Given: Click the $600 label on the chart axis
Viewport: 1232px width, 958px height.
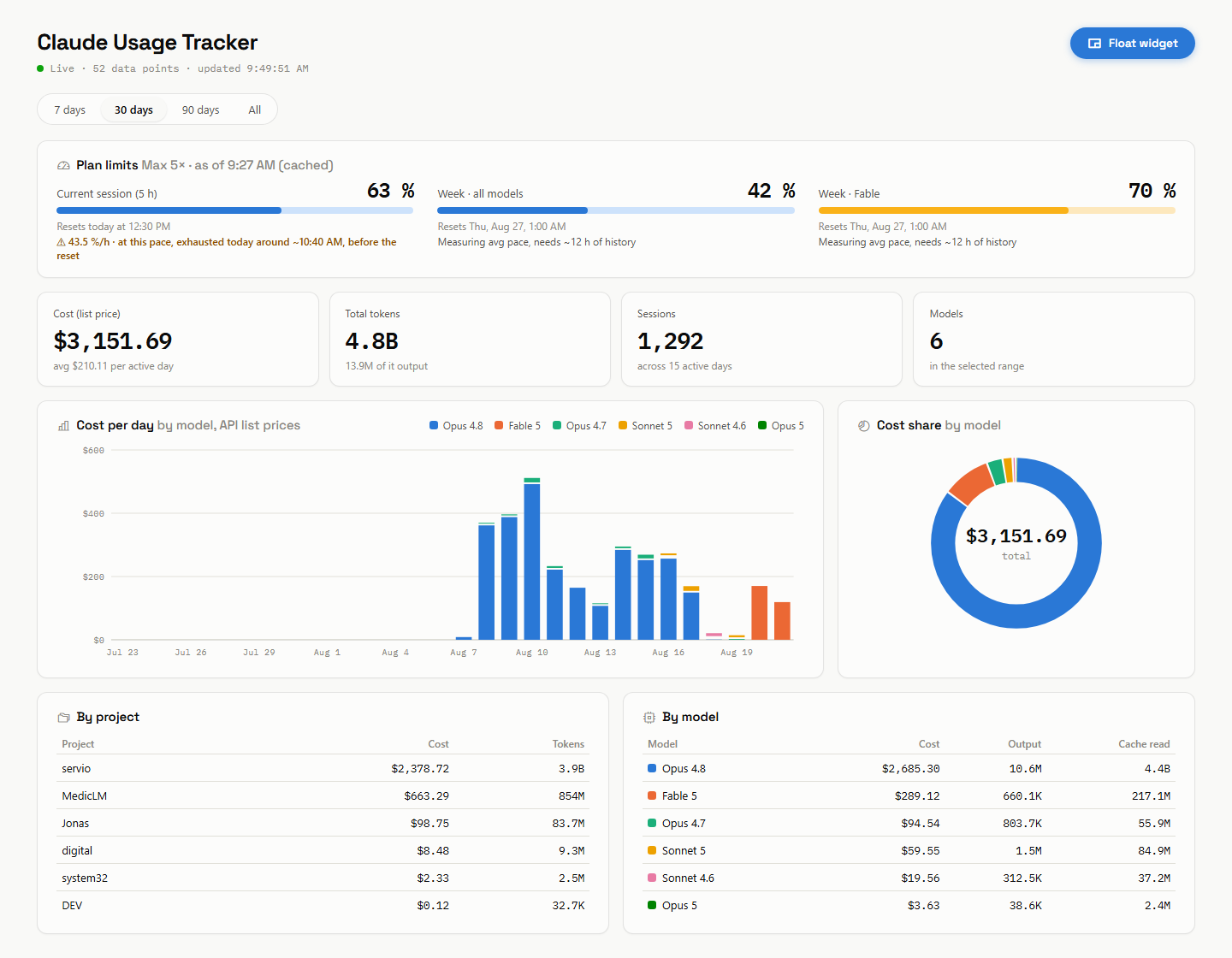Looking at the screenshot, I should pyautogui.click(x=93, y=451).
